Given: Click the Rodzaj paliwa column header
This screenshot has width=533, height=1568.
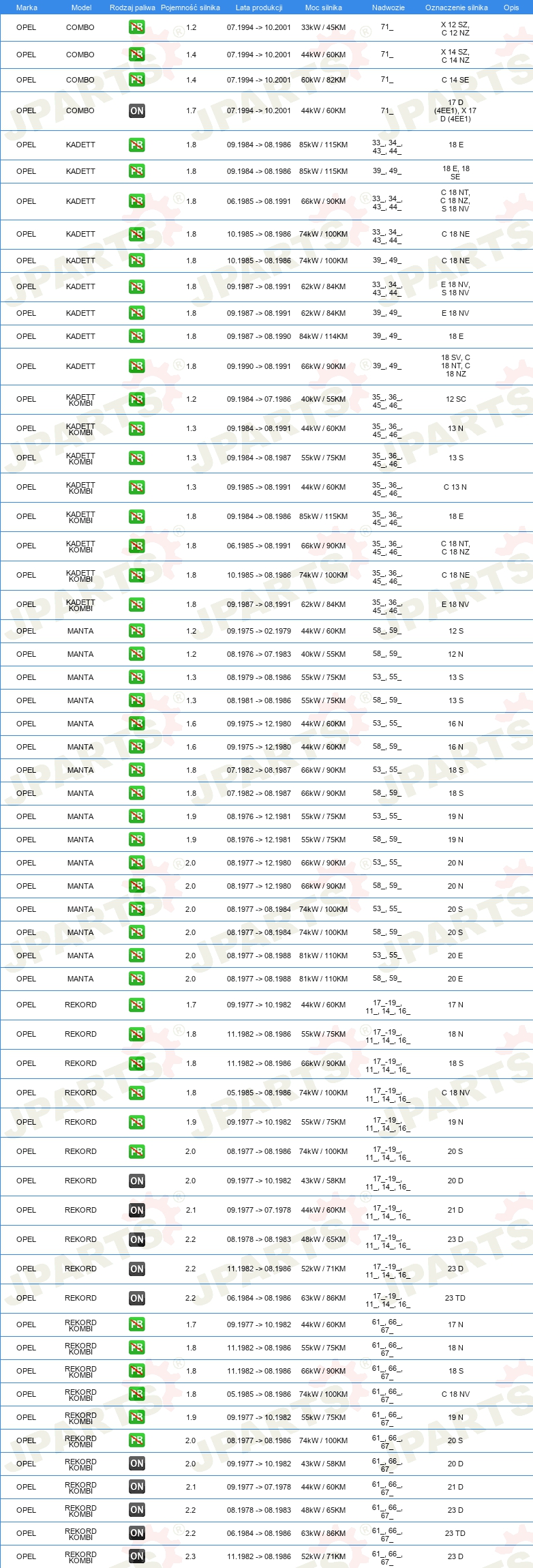Looking at the screenshot, I should (132, 8).
